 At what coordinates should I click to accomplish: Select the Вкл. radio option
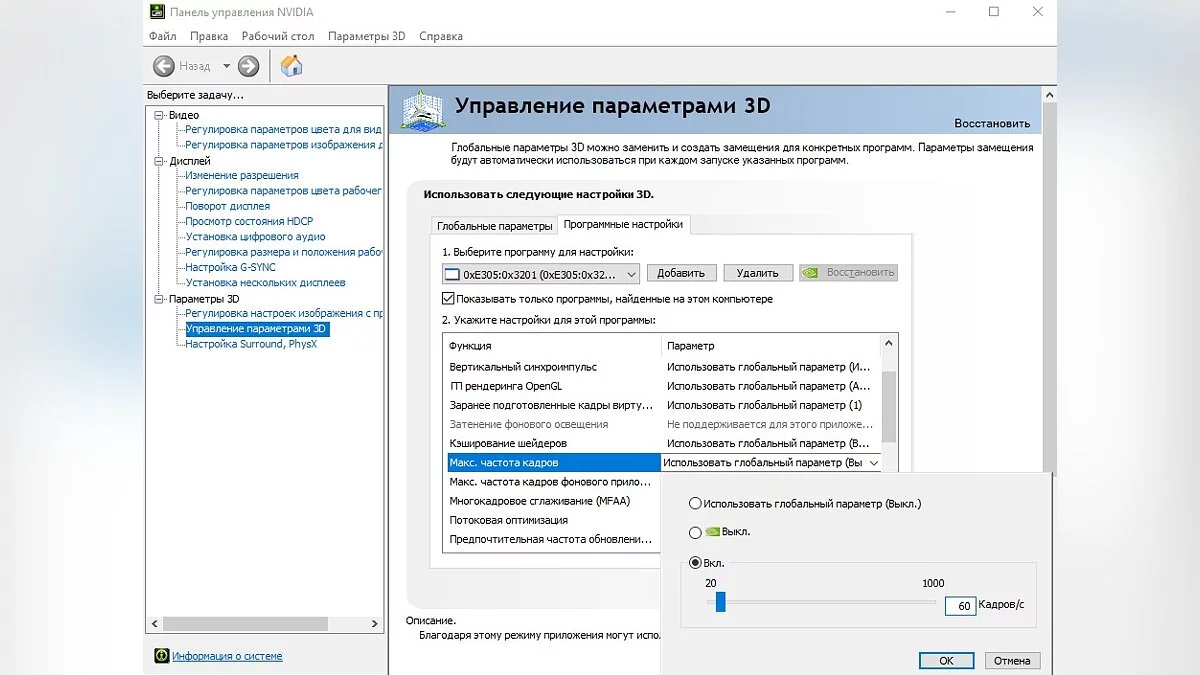pos(695,563)
